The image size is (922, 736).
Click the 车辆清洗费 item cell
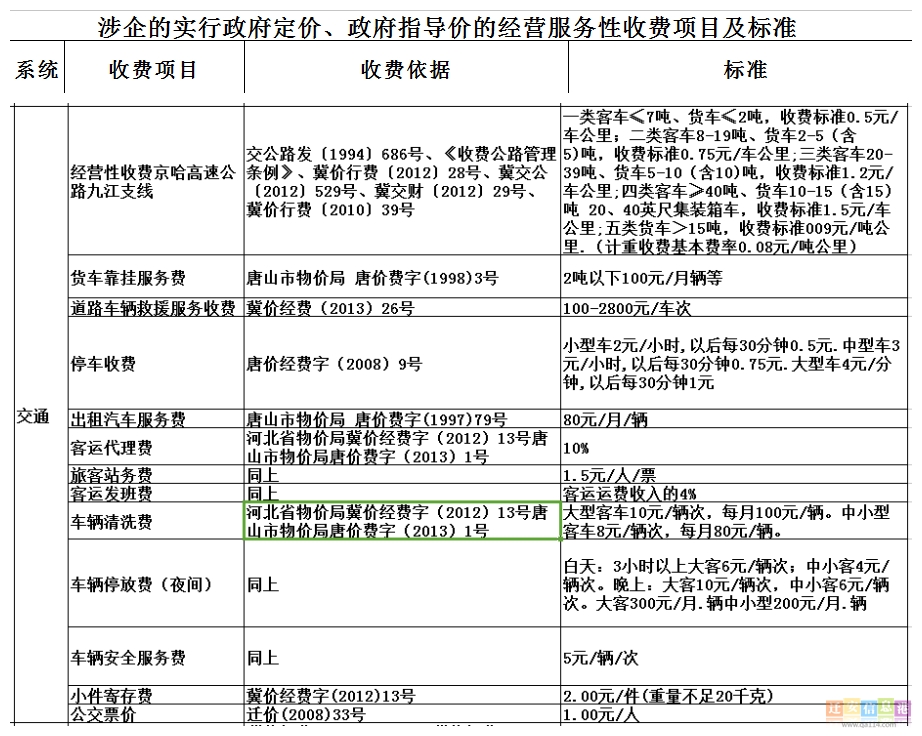pyautogui.click(x=111, y=522)
